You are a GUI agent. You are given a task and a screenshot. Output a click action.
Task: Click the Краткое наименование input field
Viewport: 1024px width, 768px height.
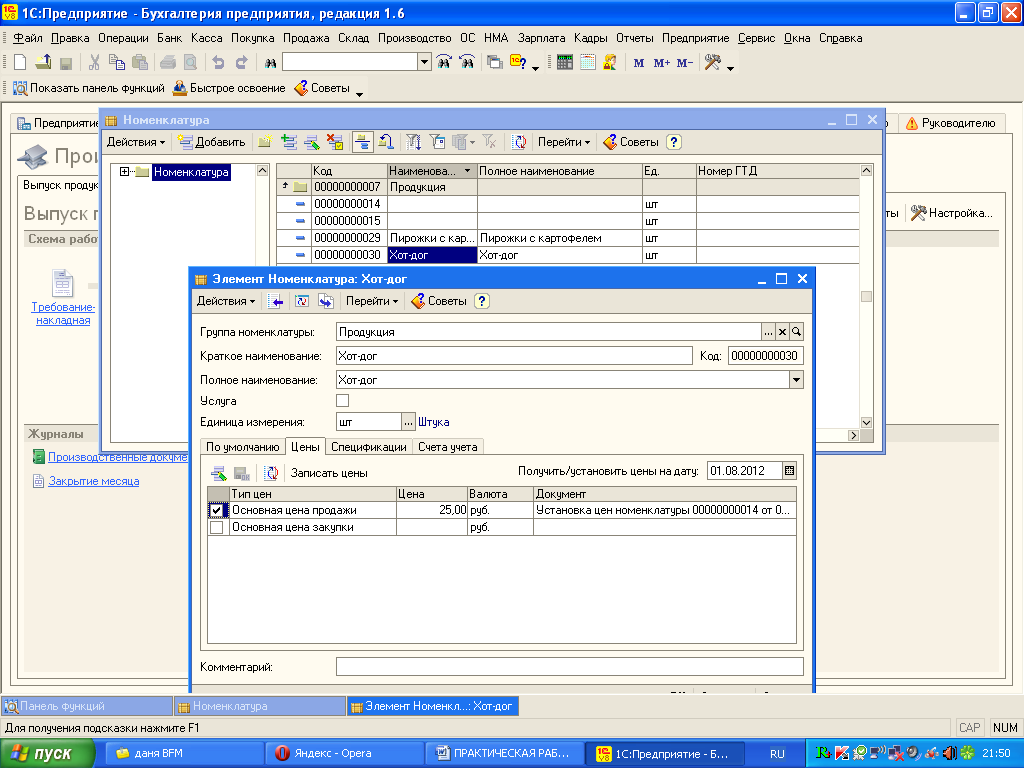[514, 356]
